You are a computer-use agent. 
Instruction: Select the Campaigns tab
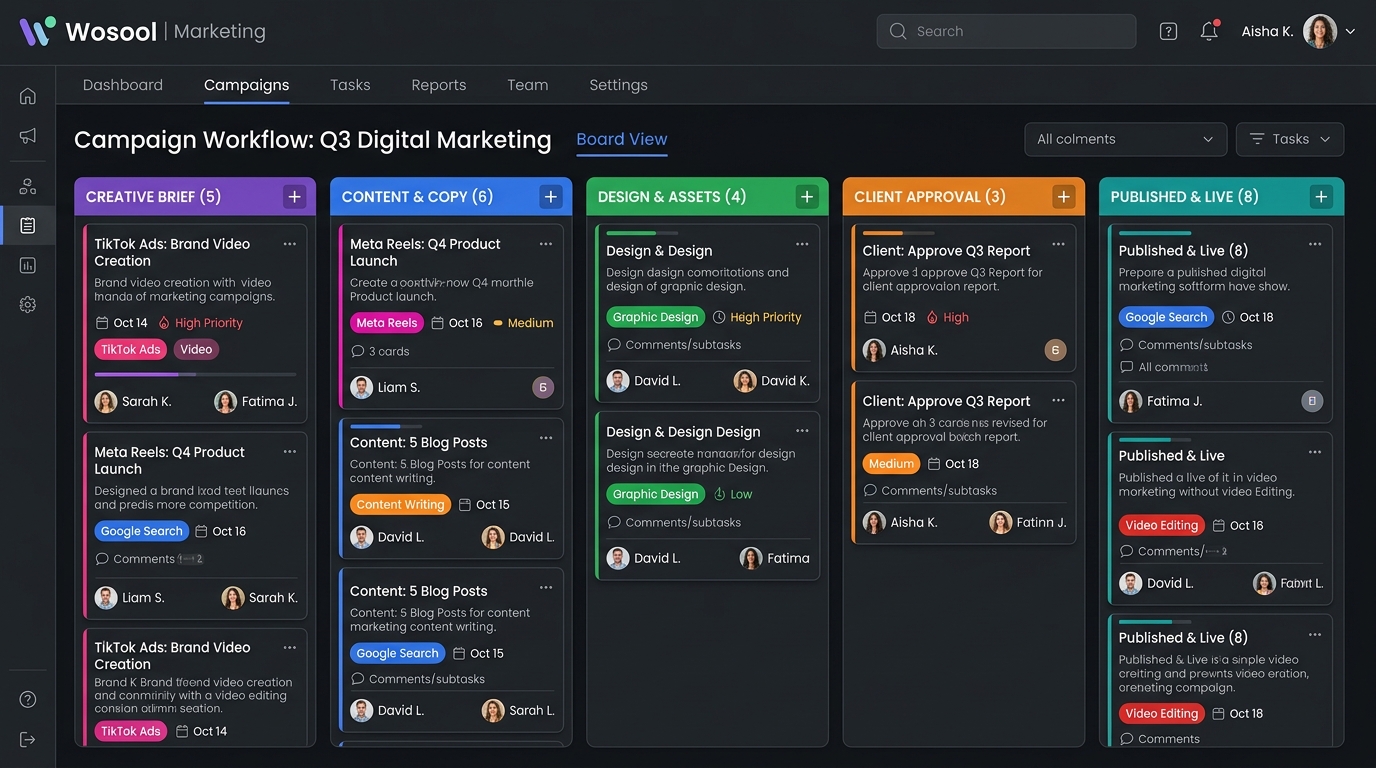pyautogui.click(x=246, y=85)
